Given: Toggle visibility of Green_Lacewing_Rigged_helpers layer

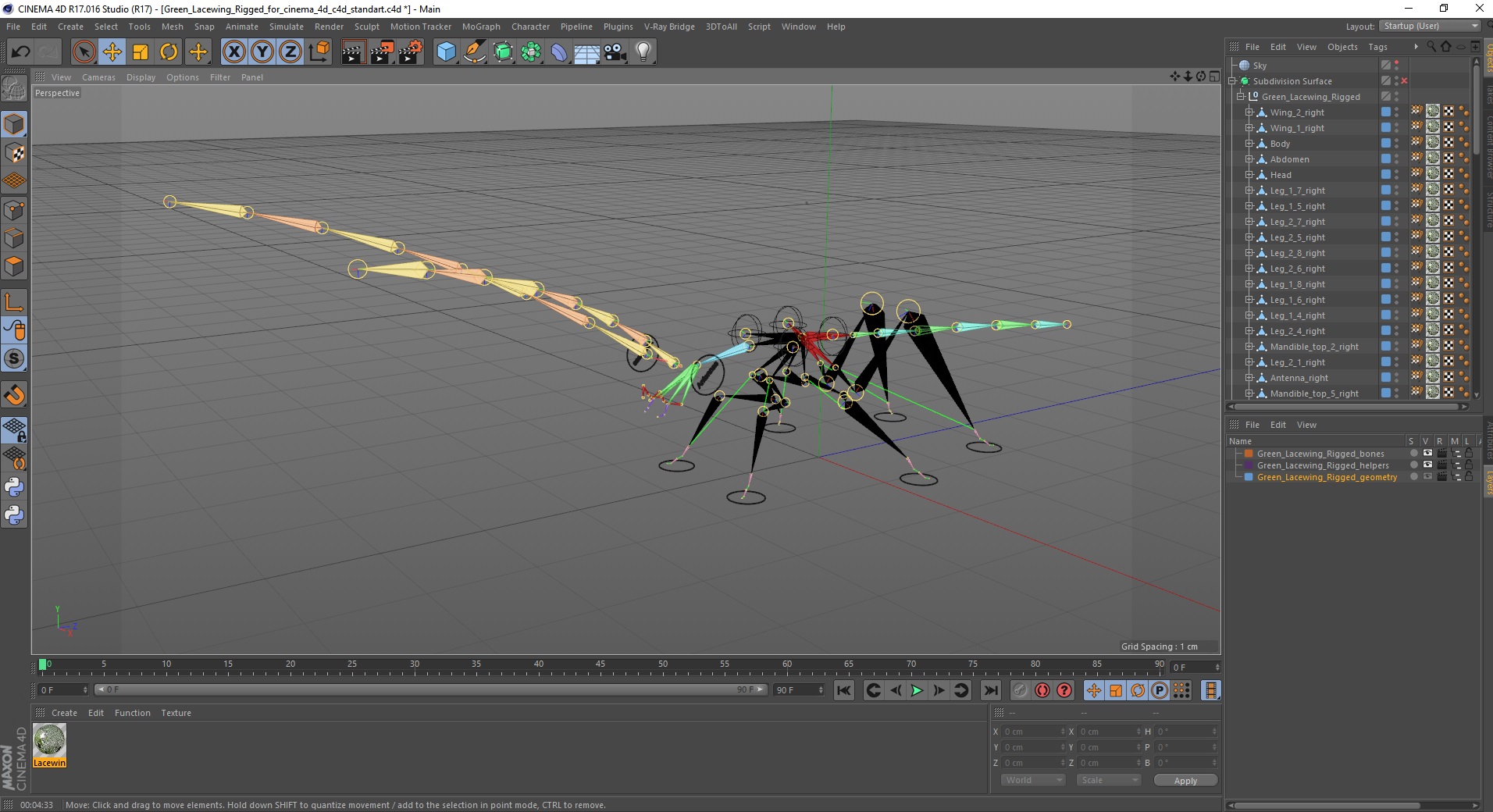Looking at the screenshot, I should (1427, 465).
